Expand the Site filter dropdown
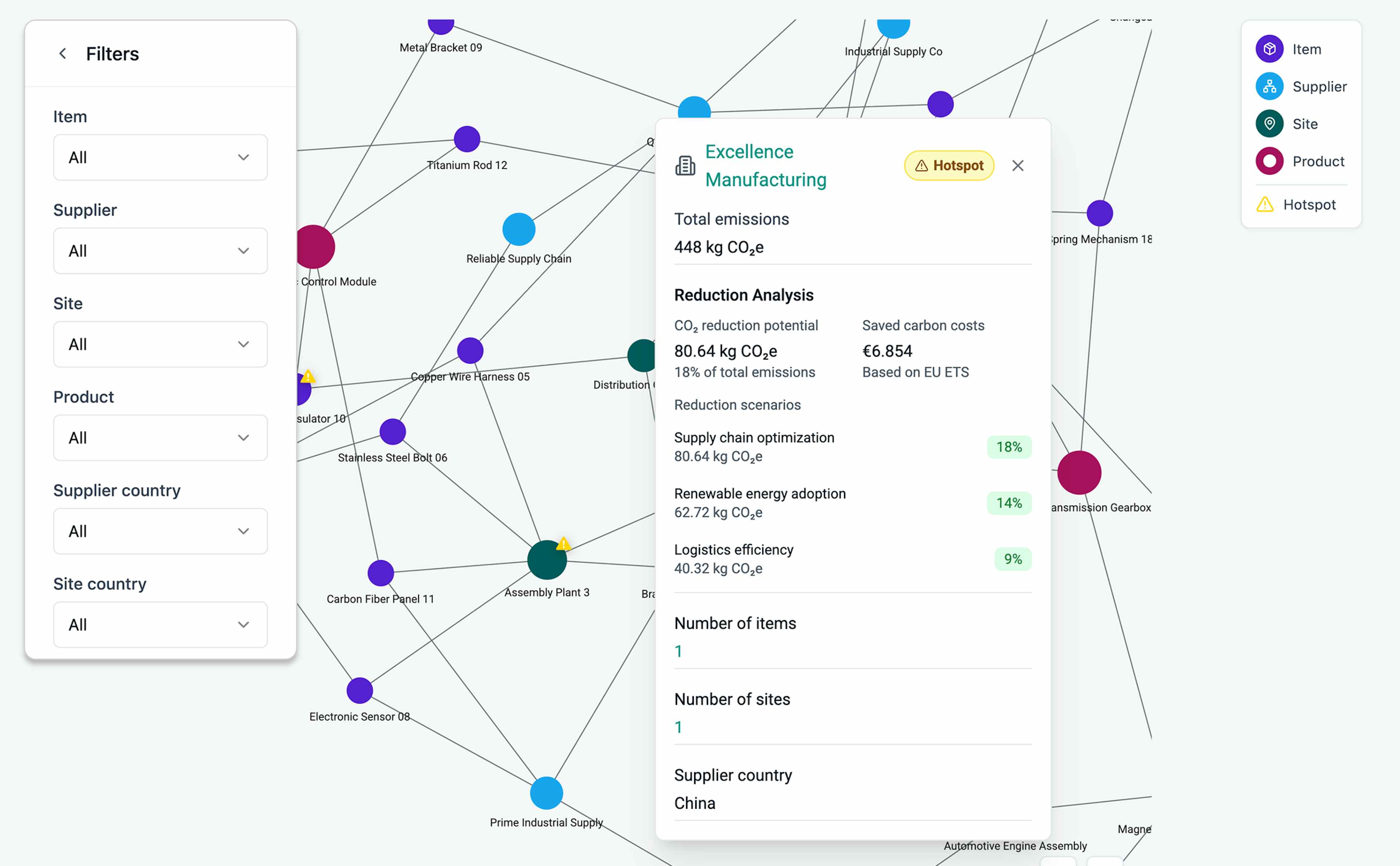Image resolution: width=1400 pixels, height=866 pixels. tap(160, 344)
